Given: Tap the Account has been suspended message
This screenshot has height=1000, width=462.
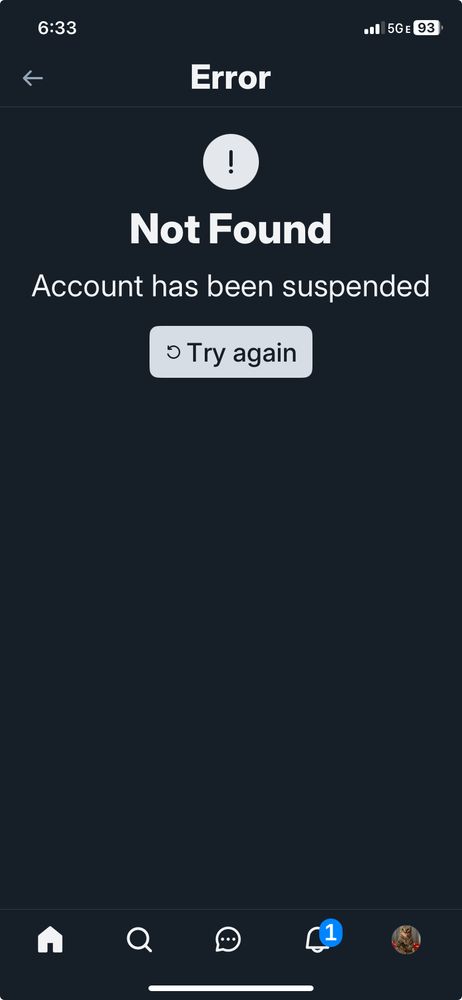Looking at the screenshot, I should pyautogui.click(x=231, y=286).
